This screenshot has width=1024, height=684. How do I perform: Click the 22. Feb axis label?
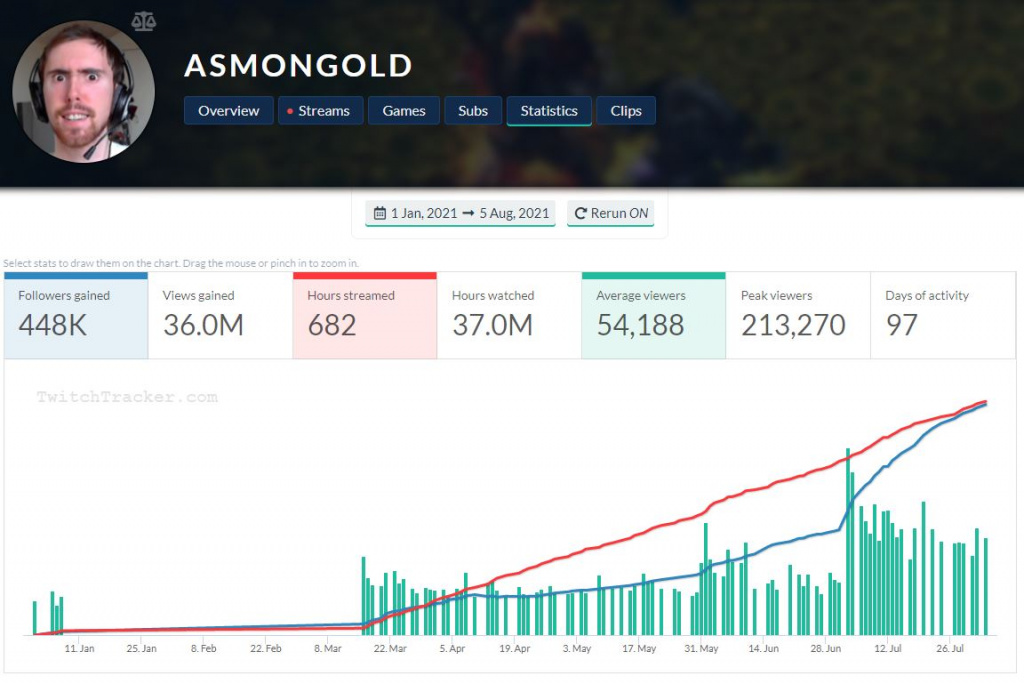tap(265, 649)
